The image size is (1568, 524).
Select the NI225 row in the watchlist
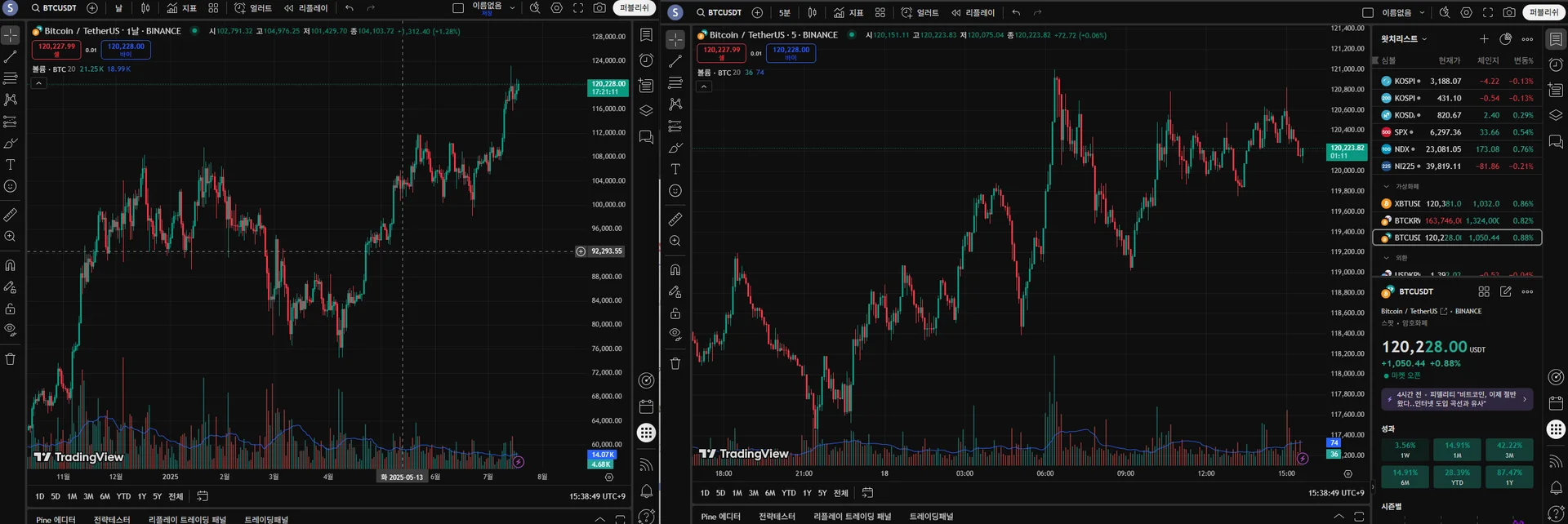(x=1457, y=166)
